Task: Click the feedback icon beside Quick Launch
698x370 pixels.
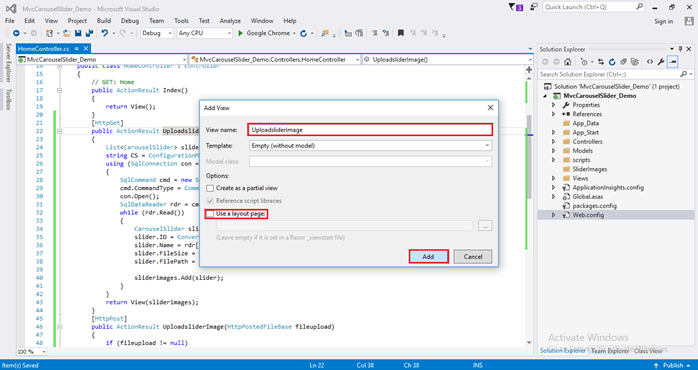Action: click(x=534, y=7)
